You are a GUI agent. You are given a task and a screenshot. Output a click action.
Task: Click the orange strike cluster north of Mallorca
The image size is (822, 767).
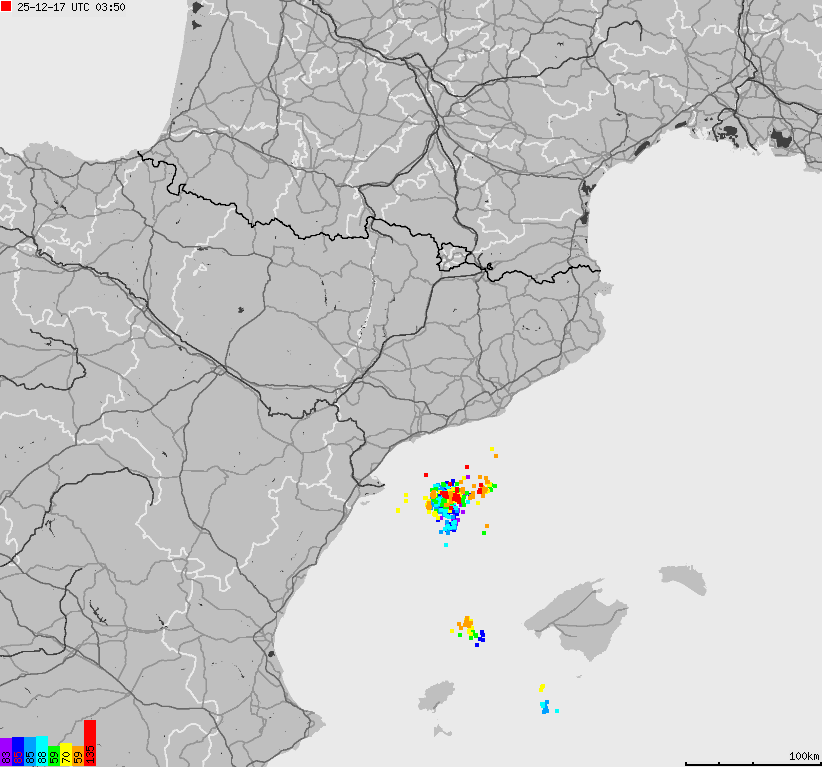point(465,623)
